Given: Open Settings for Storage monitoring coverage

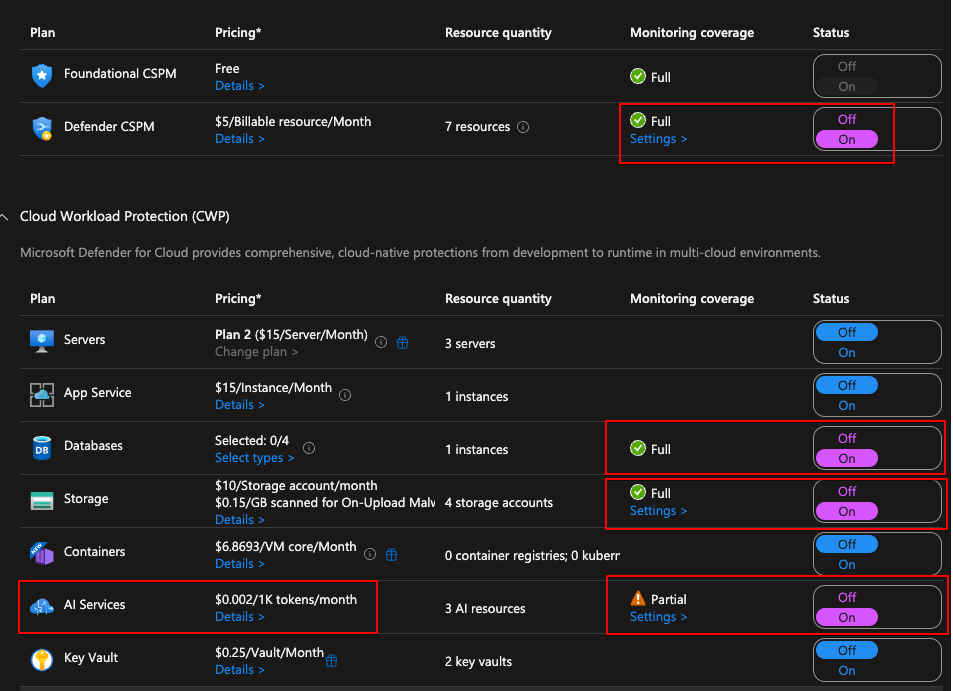Looking at the screenshot, I should [x=658, y=511].
